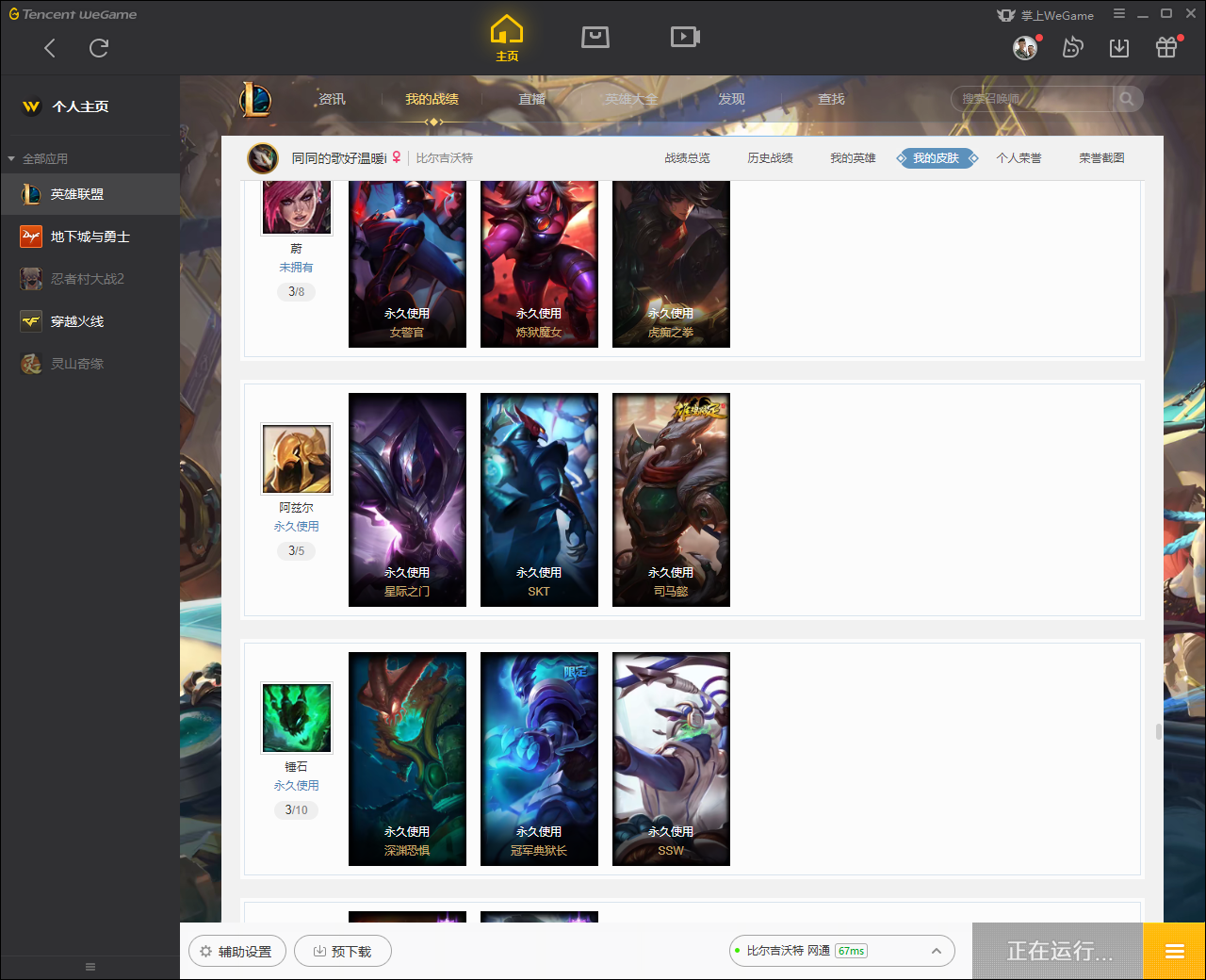This screenshot has height=980, width=1206.
Task: Focus the summoner search field
Action: click(1033, 99)
